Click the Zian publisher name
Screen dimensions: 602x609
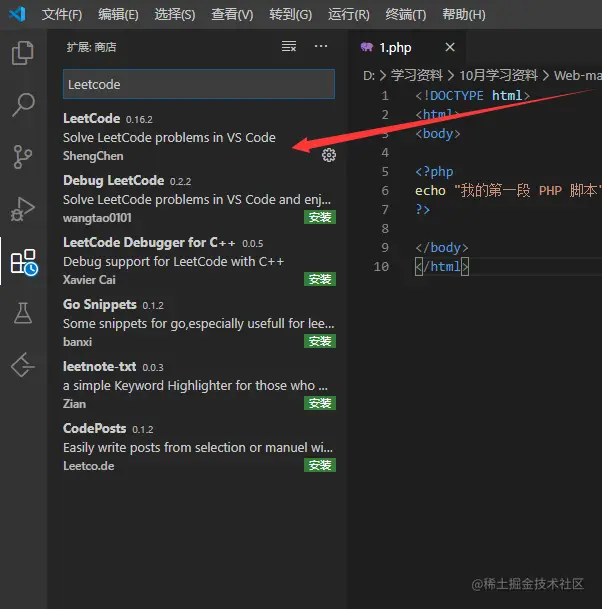pos(74,404)
